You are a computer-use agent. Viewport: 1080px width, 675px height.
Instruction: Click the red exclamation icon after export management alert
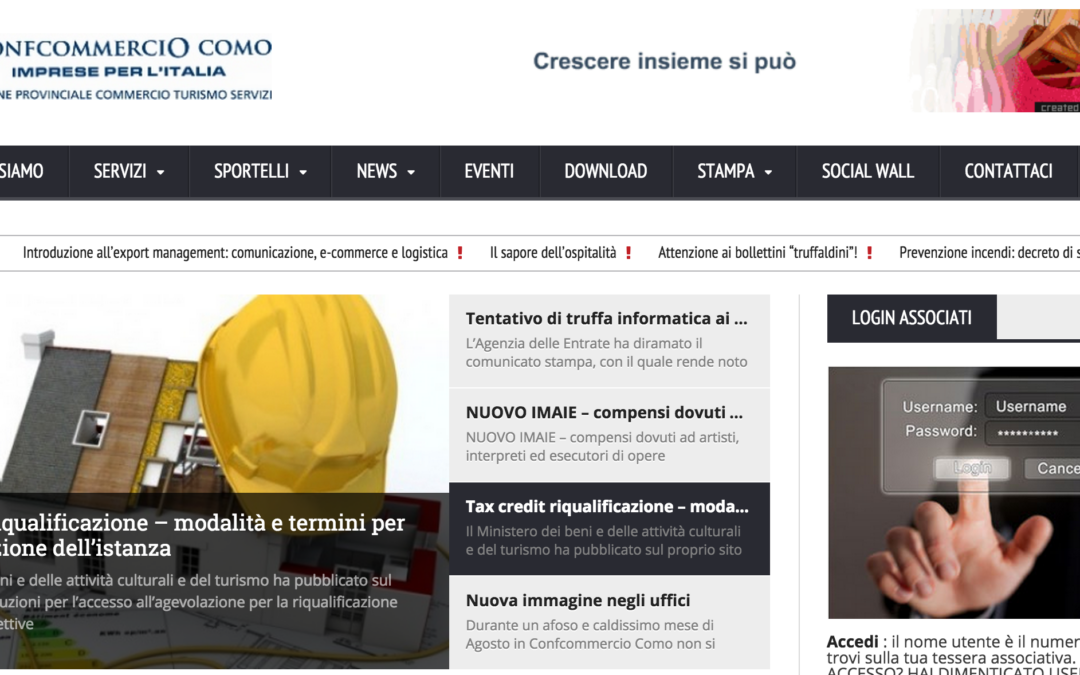pyautogui.click(x=460, y=252)
